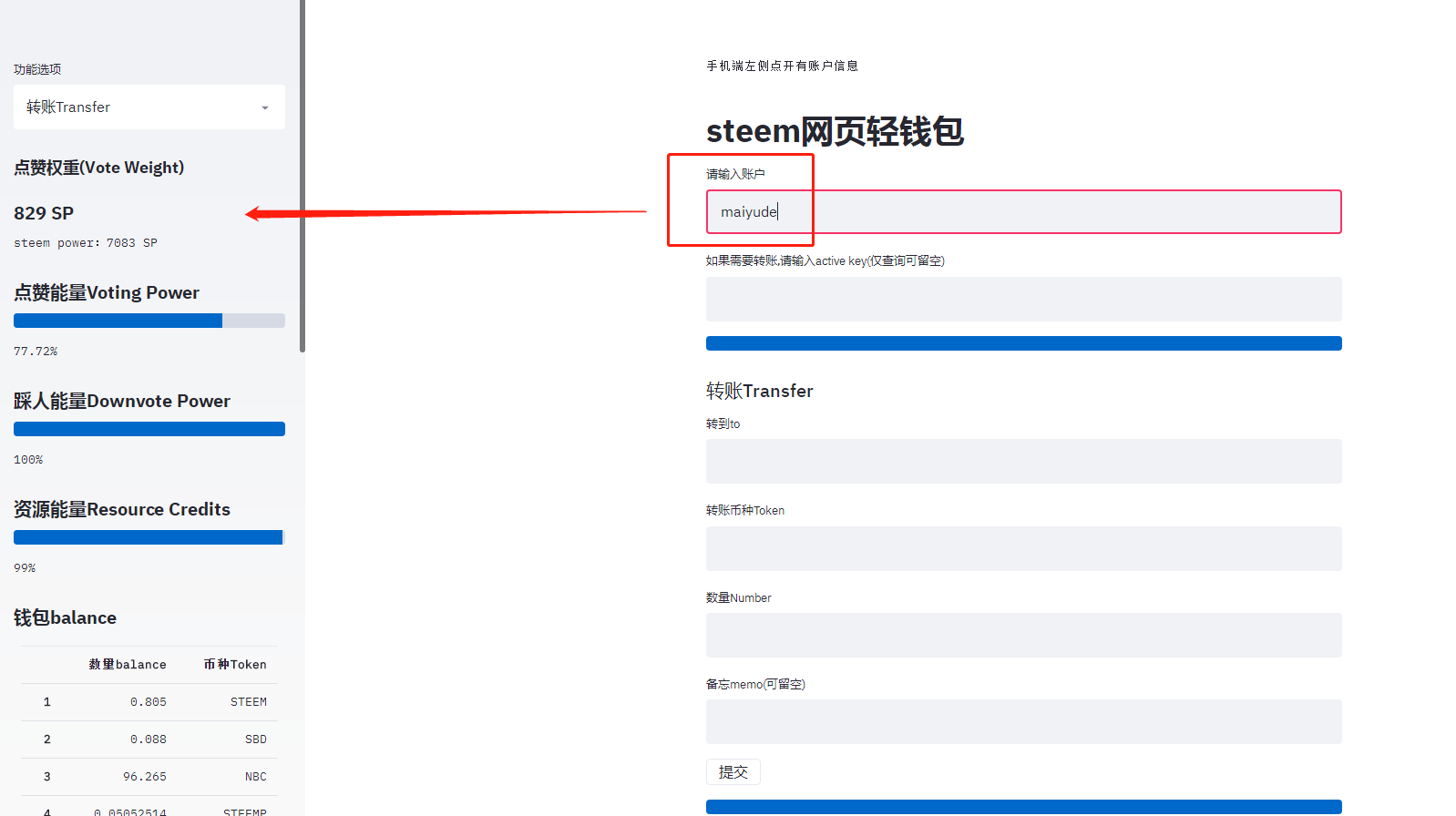This screenshot has width=1456, height=816.
Task: Select the STEEM token cell
Action: (249, 702)
